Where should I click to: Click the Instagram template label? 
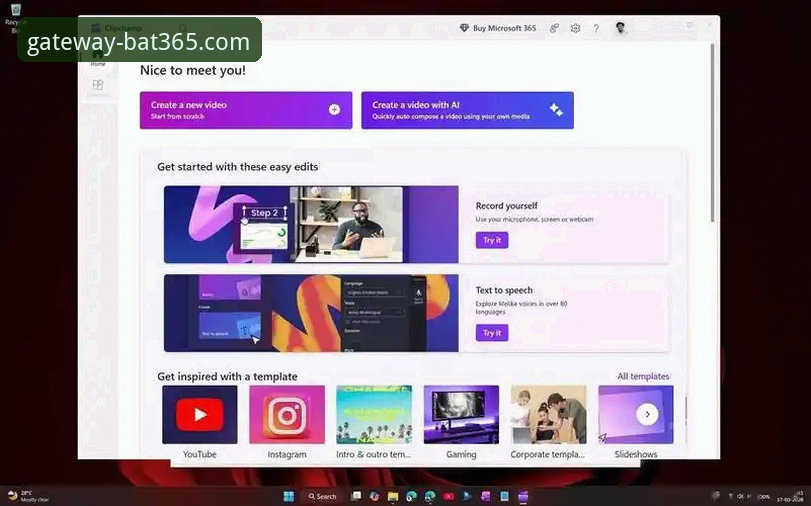click(x=287, y=454)
